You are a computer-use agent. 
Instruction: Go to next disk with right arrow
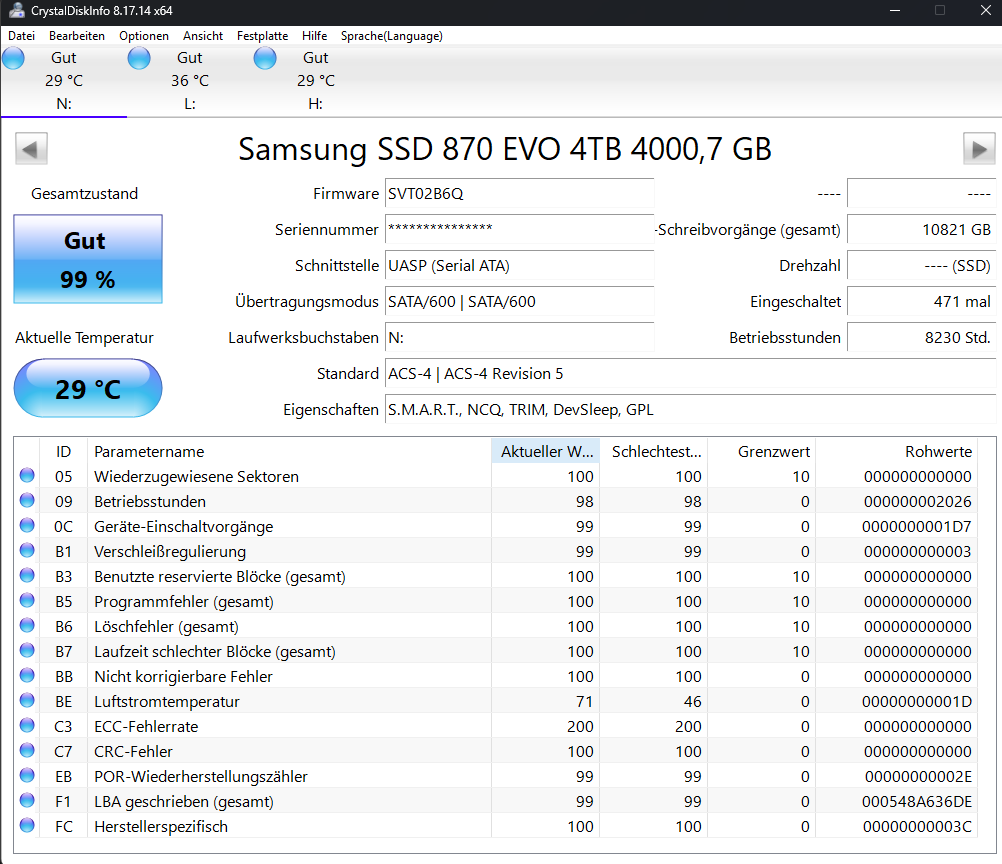tap(979, 149)
